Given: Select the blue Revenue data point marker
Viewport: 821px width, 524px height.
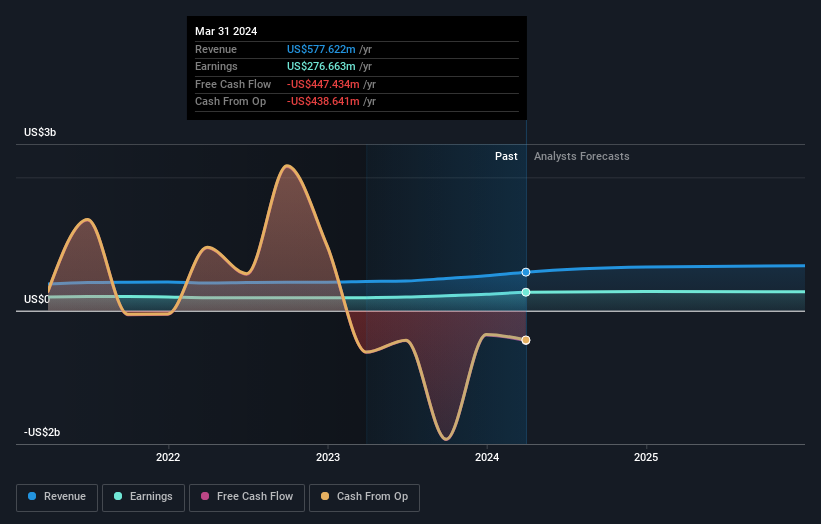Looking at the screenshot, I should point(526,272).
